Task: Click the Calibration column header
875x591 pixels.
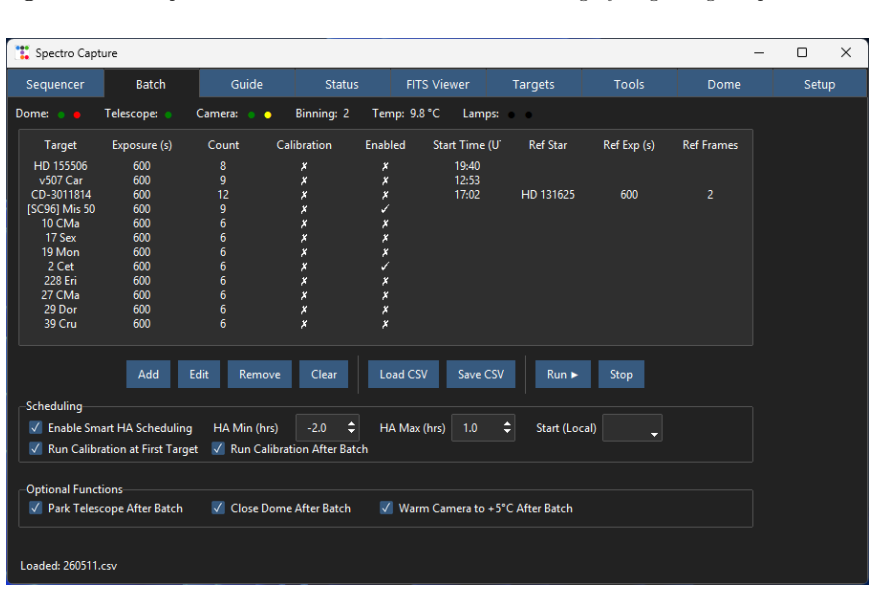Action: tap(304, 145)
